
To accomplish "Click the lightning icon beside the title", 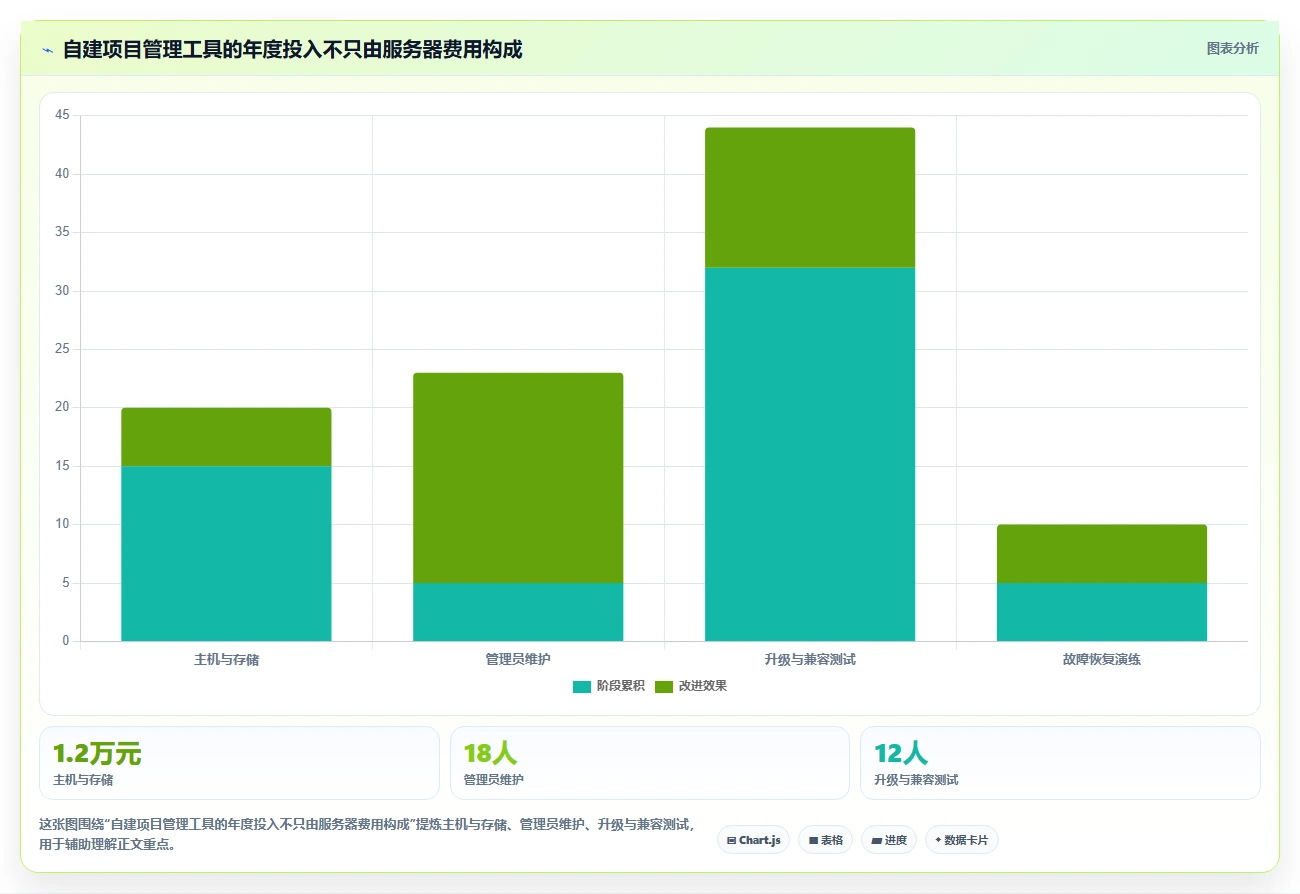I will pyautogui.click(x=48, y=50).
